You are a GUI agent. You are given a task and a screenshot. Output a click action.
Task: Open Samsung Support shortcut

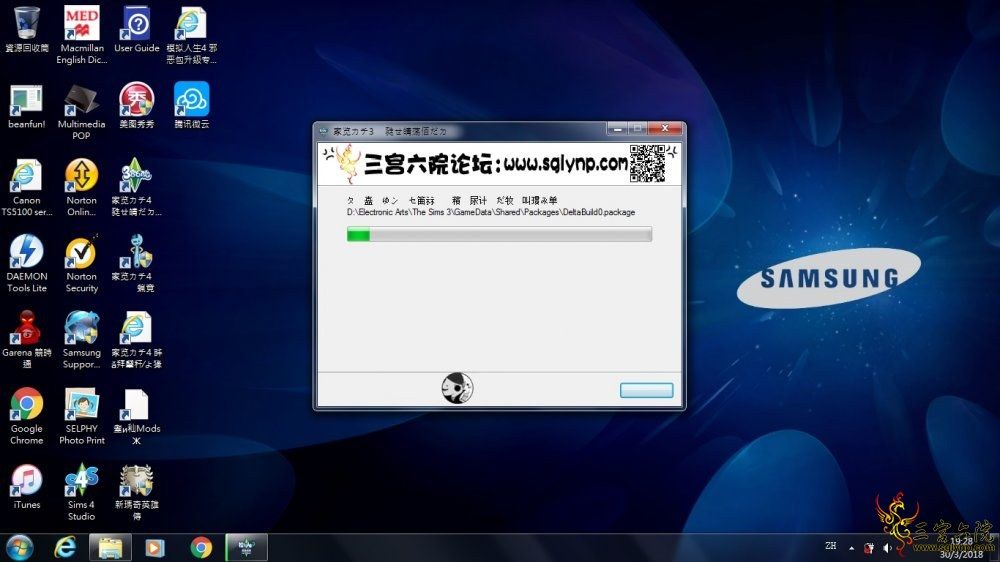(82, 339)
